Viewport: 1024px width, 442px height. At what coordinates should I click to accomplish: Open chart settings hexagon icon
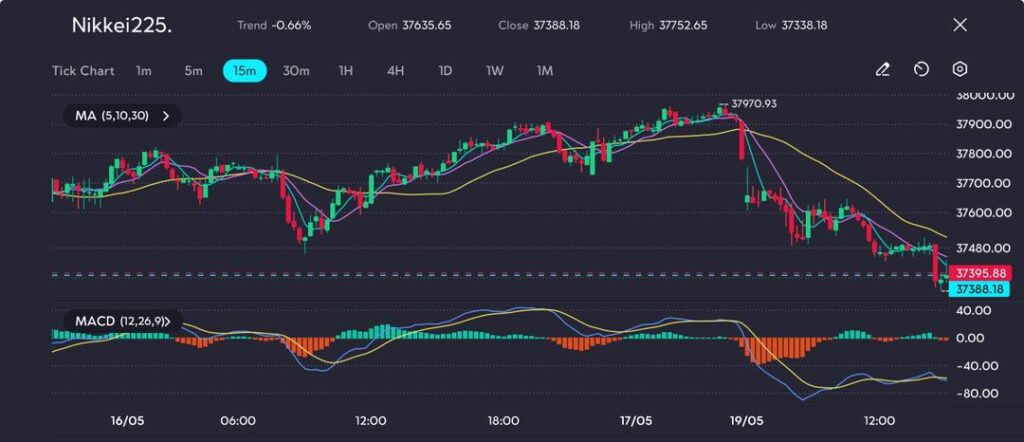point(960,70)
